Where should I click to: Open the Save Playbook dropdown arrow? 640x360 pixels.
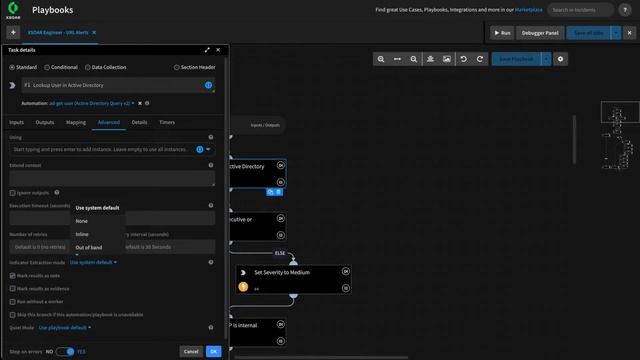[546, 59]
